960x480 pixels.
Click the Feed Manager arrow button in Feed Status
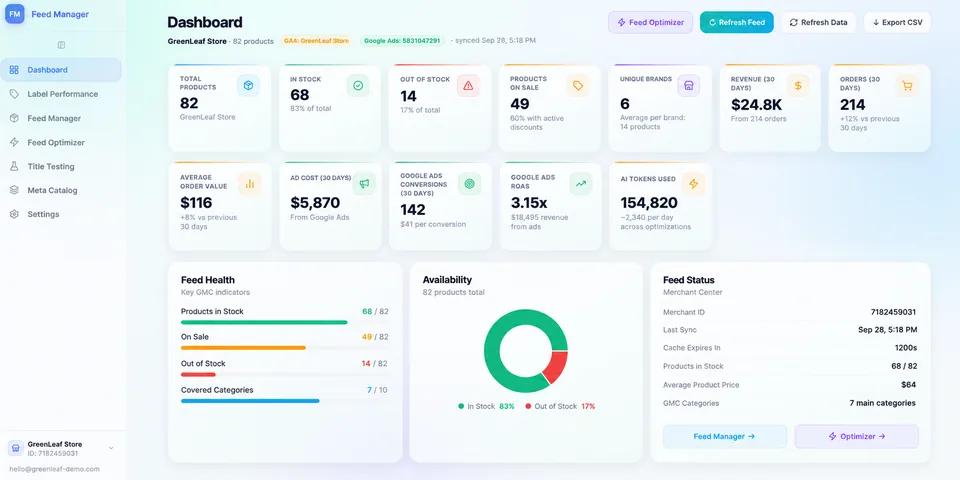click(x=725, y=437)
